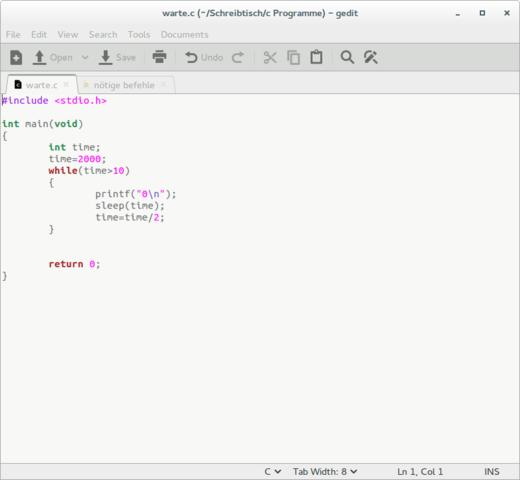This screenshot has height=480, width=520.
Task: Print the document with printer icon
Action: pyautogui.click(x=159, y=57)
